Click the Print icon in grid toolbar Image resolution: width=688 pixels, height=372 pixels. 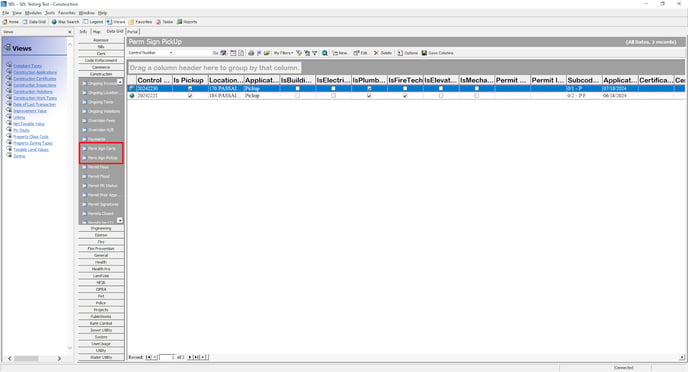[x=251, y=53]
